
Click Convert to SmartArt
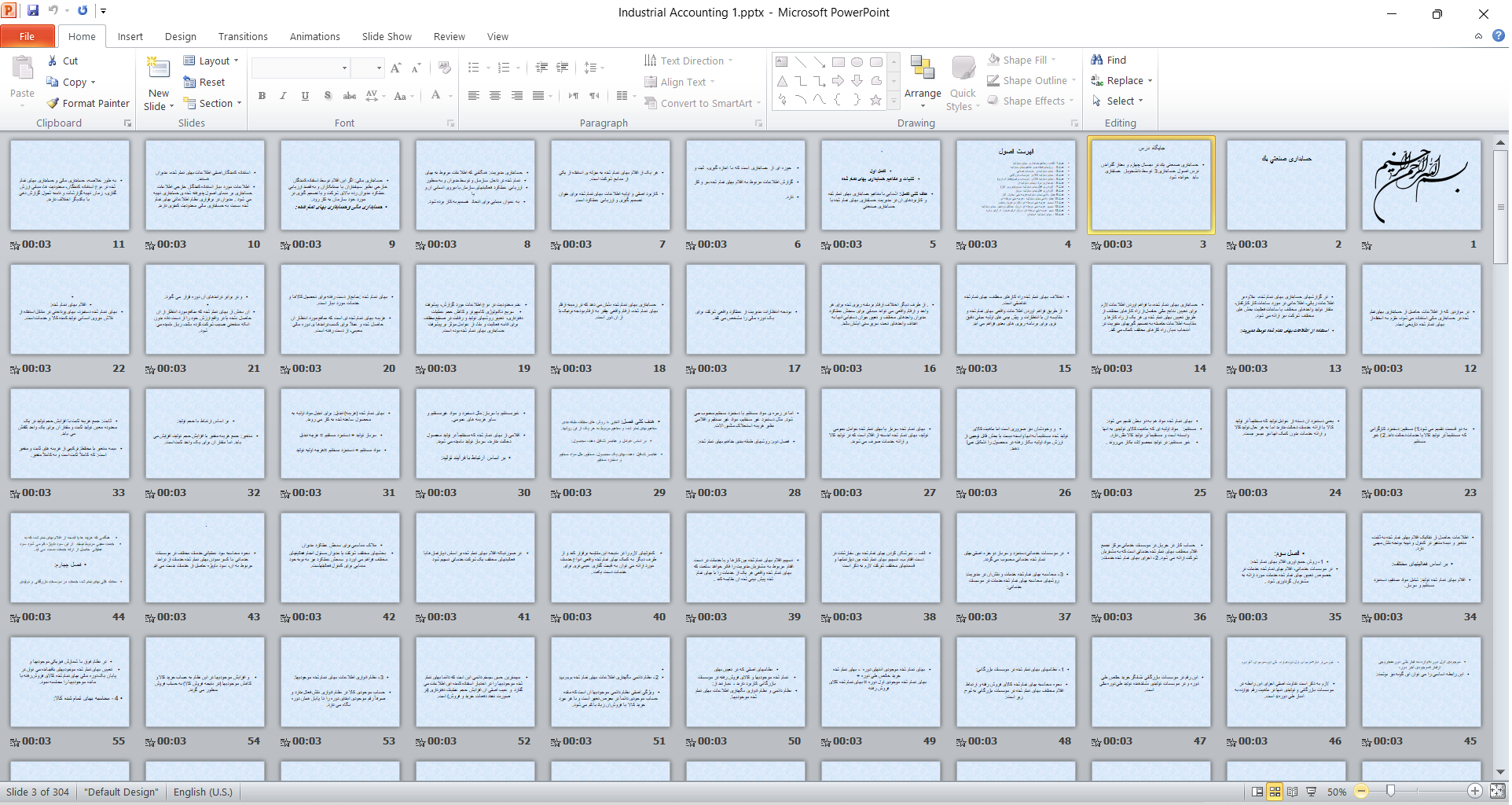pyautogui.click(x=703, y=103)
